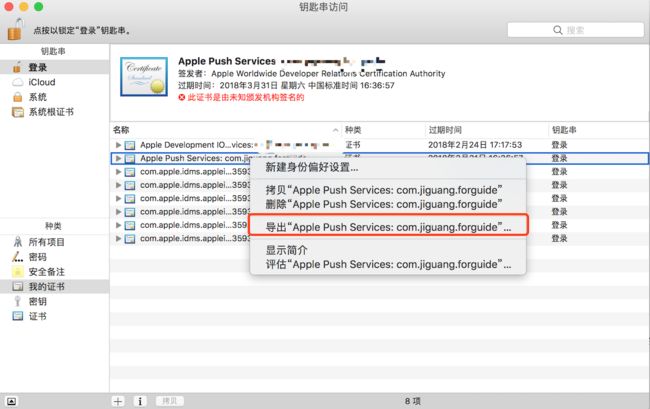650x409 pixels.
Task: Sort by 名称 column header
Action: pos(226,130)
